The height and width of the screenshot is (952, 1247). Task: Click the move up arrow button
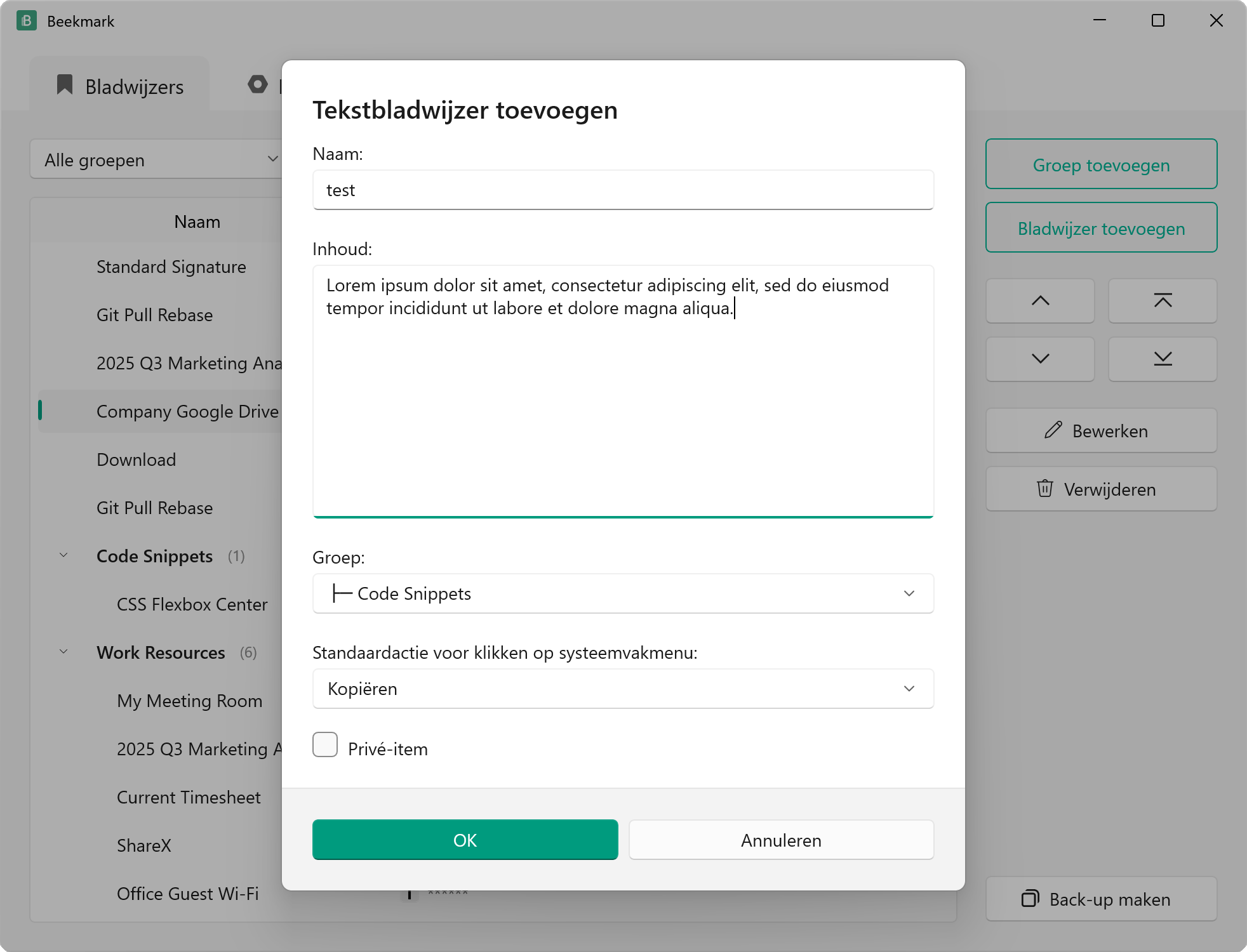[1040, 301]
